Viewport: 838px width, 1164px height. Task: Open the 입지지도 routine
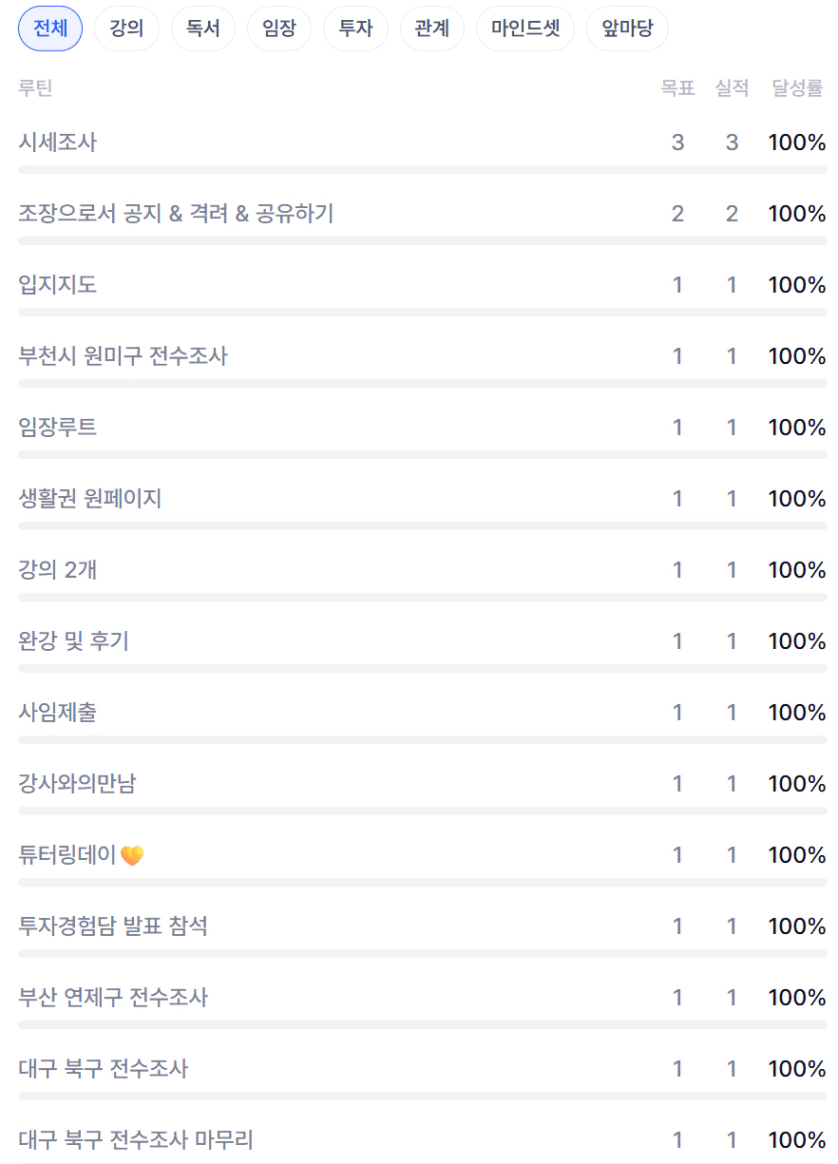(x=58, y=285)
